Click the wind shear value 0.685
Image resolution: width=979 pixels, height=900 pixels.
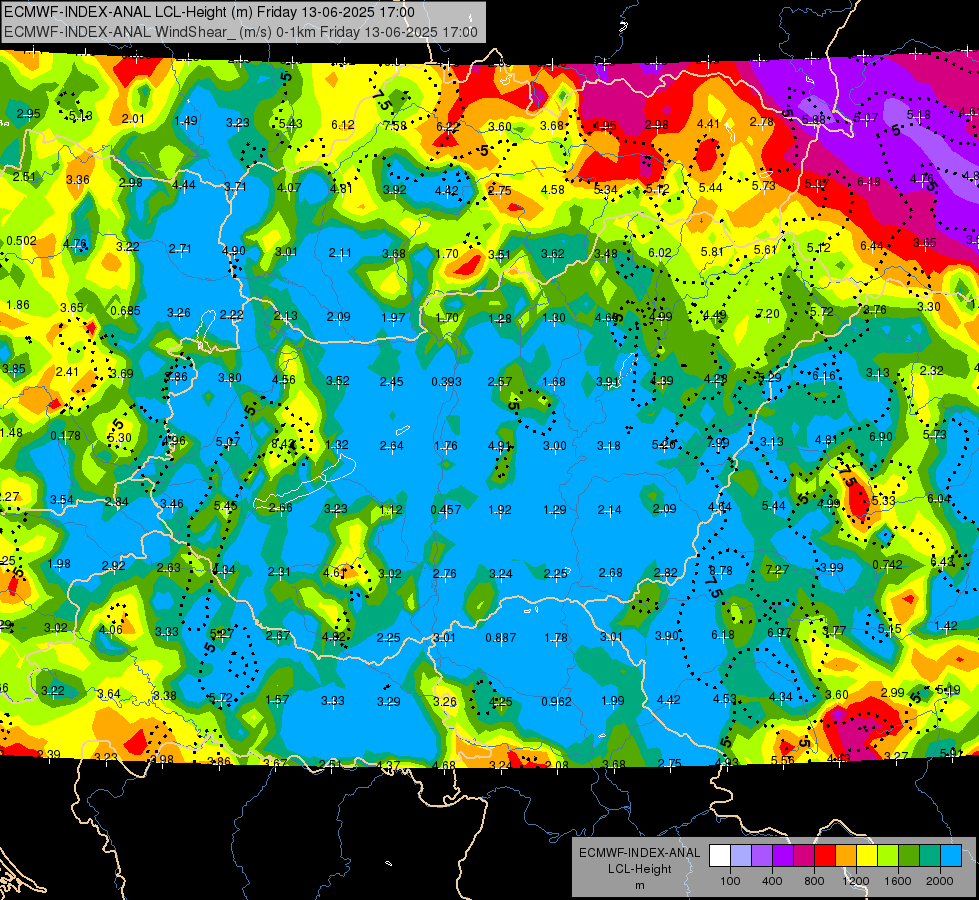pos(125,310)
